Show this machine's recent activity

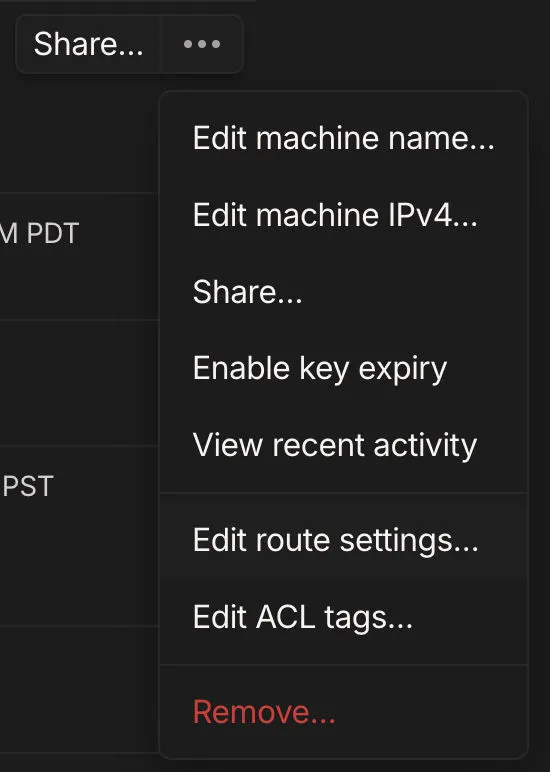pos(344,446)
